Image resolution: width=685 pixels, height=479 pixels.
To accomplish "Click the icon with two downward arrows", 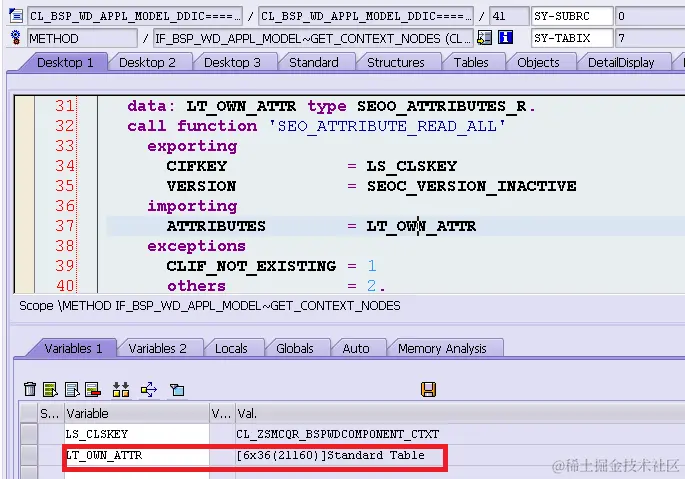I will [121, 389].
